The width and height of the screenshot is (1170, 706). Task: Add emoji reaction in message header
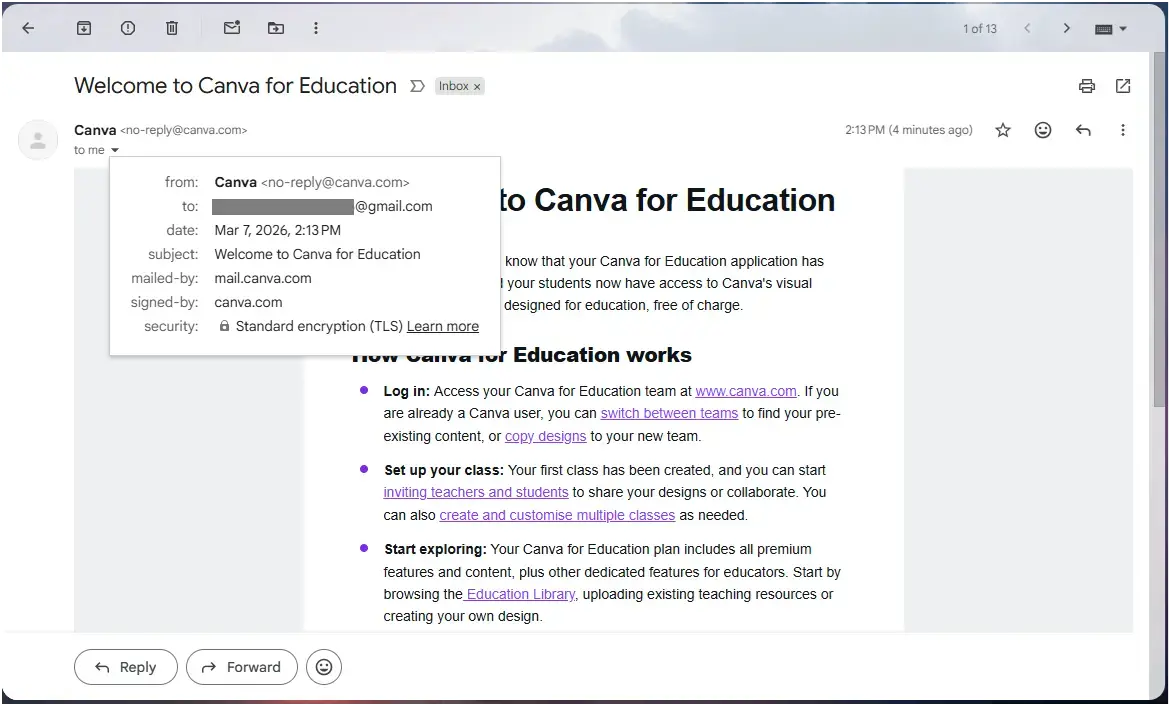pos(1043,131)
